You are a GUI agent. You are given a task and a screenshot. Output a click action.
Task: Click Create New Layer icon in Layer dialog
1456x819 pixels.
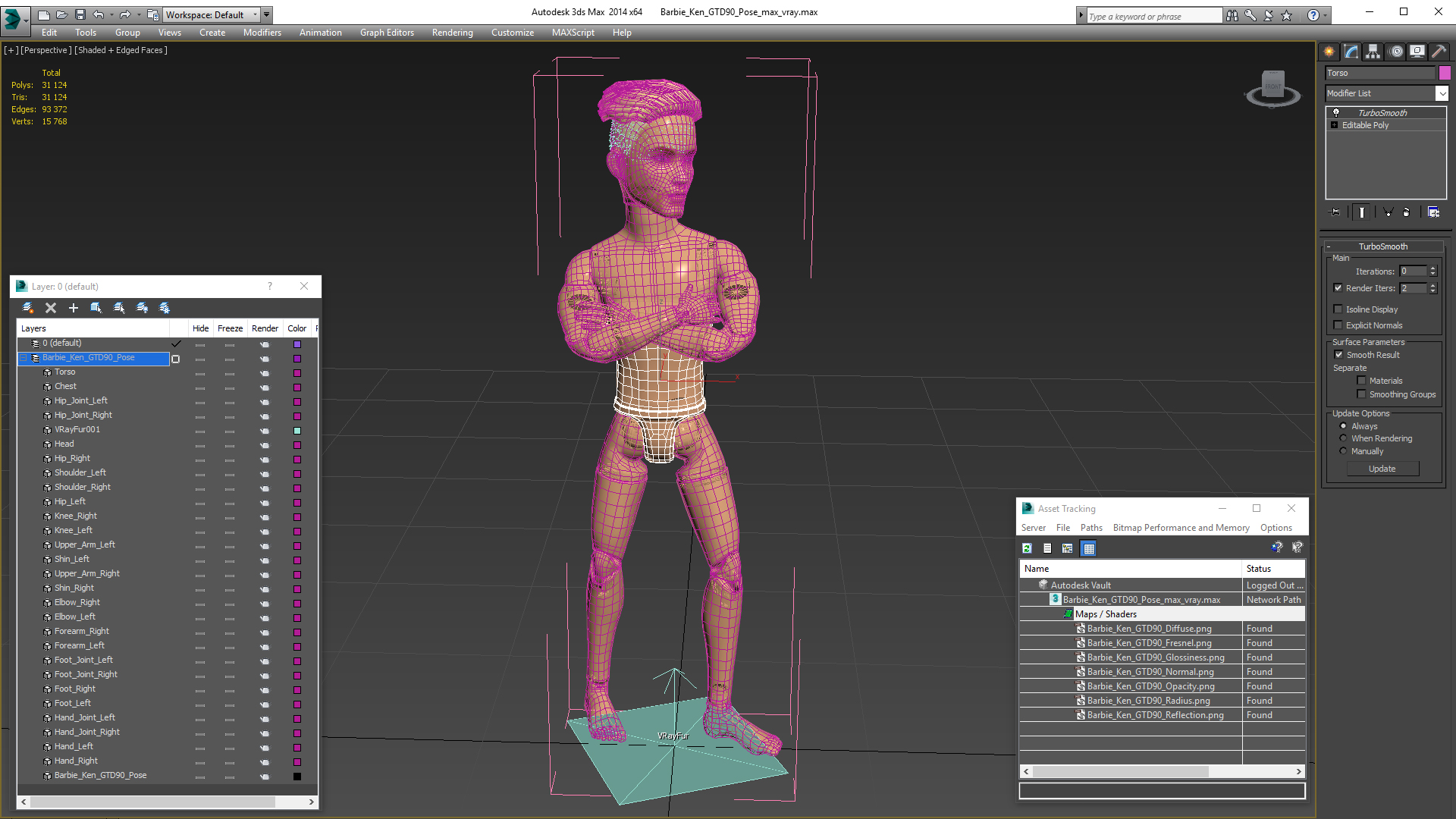pyautogui.click(x=28, y=308)
